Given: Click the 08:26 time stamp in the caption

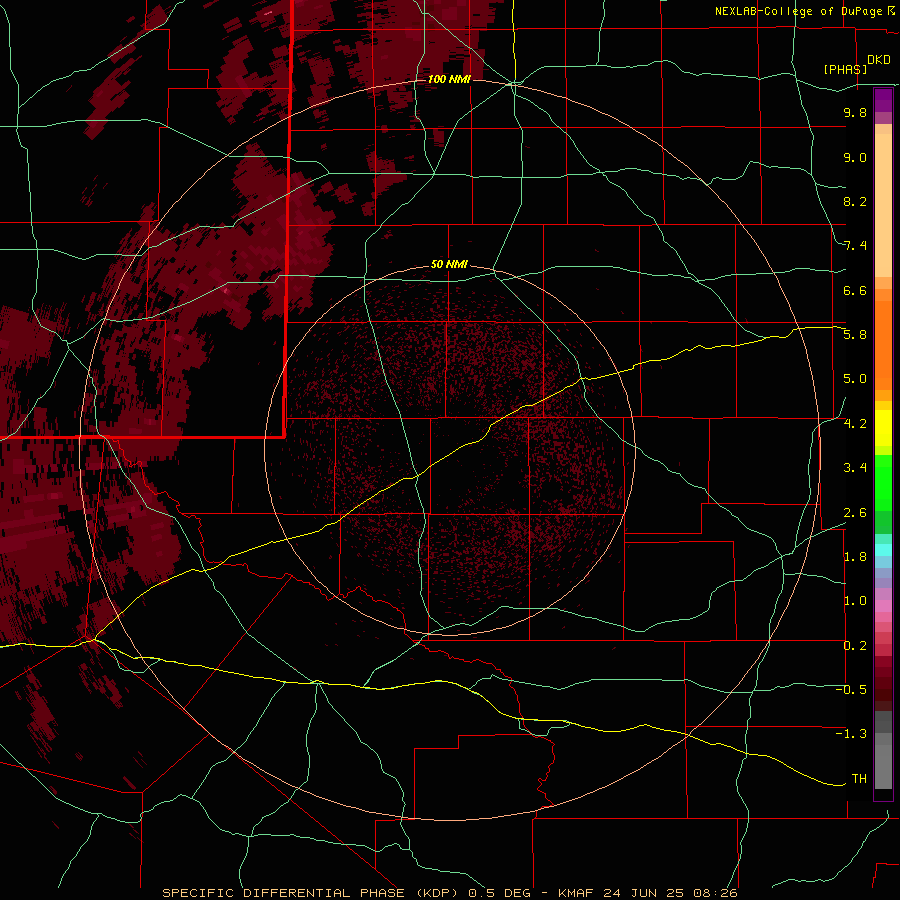Looking at the screenshot, I should (x=715, y=893).
